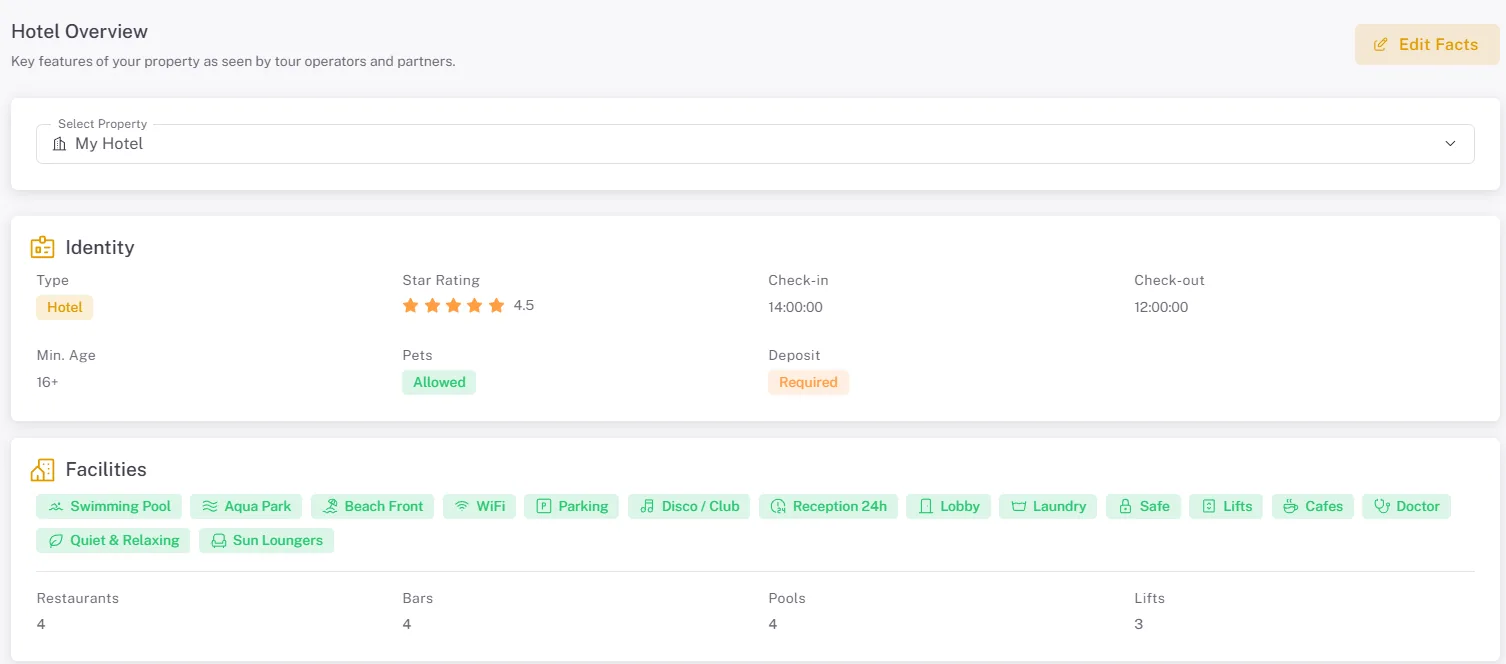1506x664 pixels.
Task: Click the 12:00:00 check-out time
Action: 1161,307
